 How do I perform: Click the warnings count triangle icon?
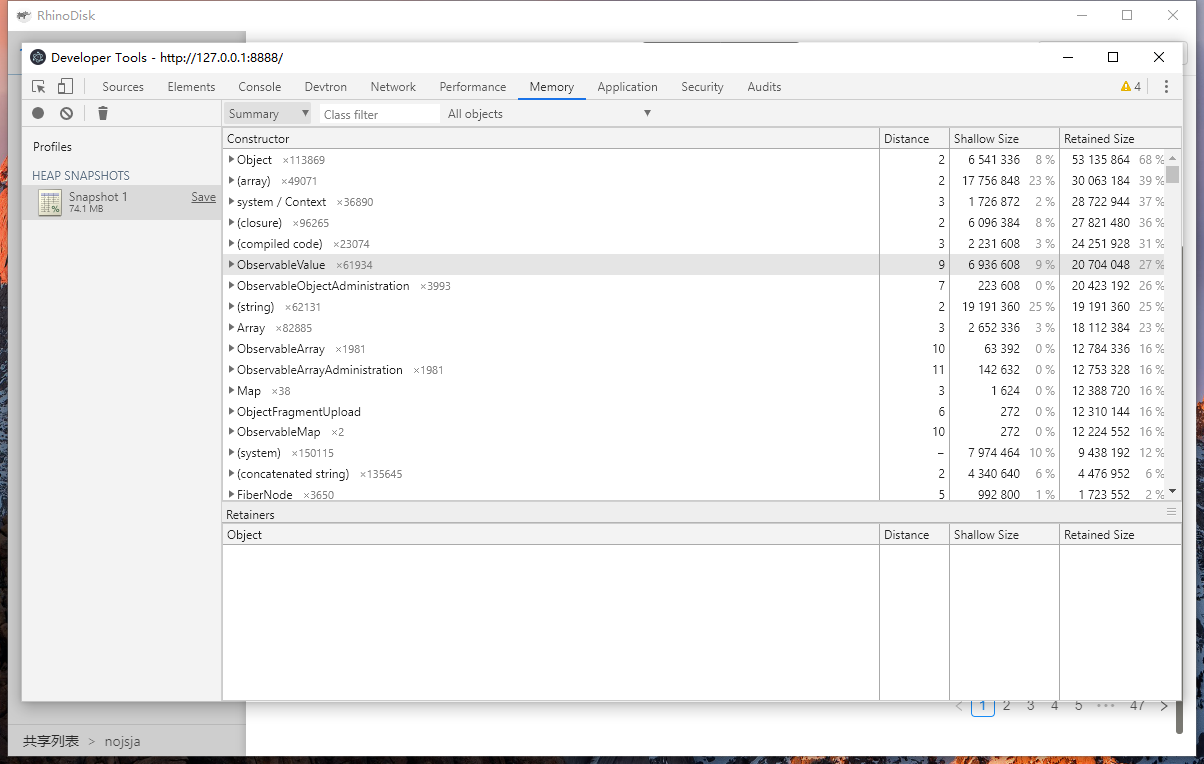point(1126,87)
